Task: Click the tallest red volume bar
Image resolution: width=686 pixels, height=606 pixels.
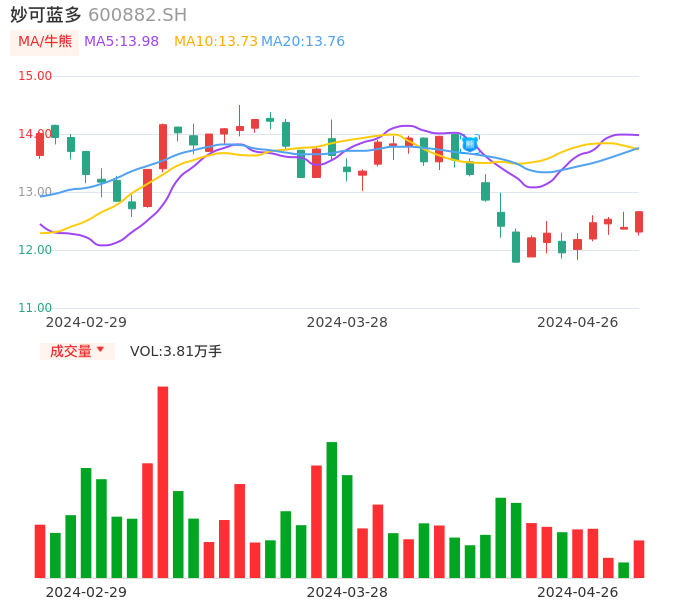Action: point(163,482)
